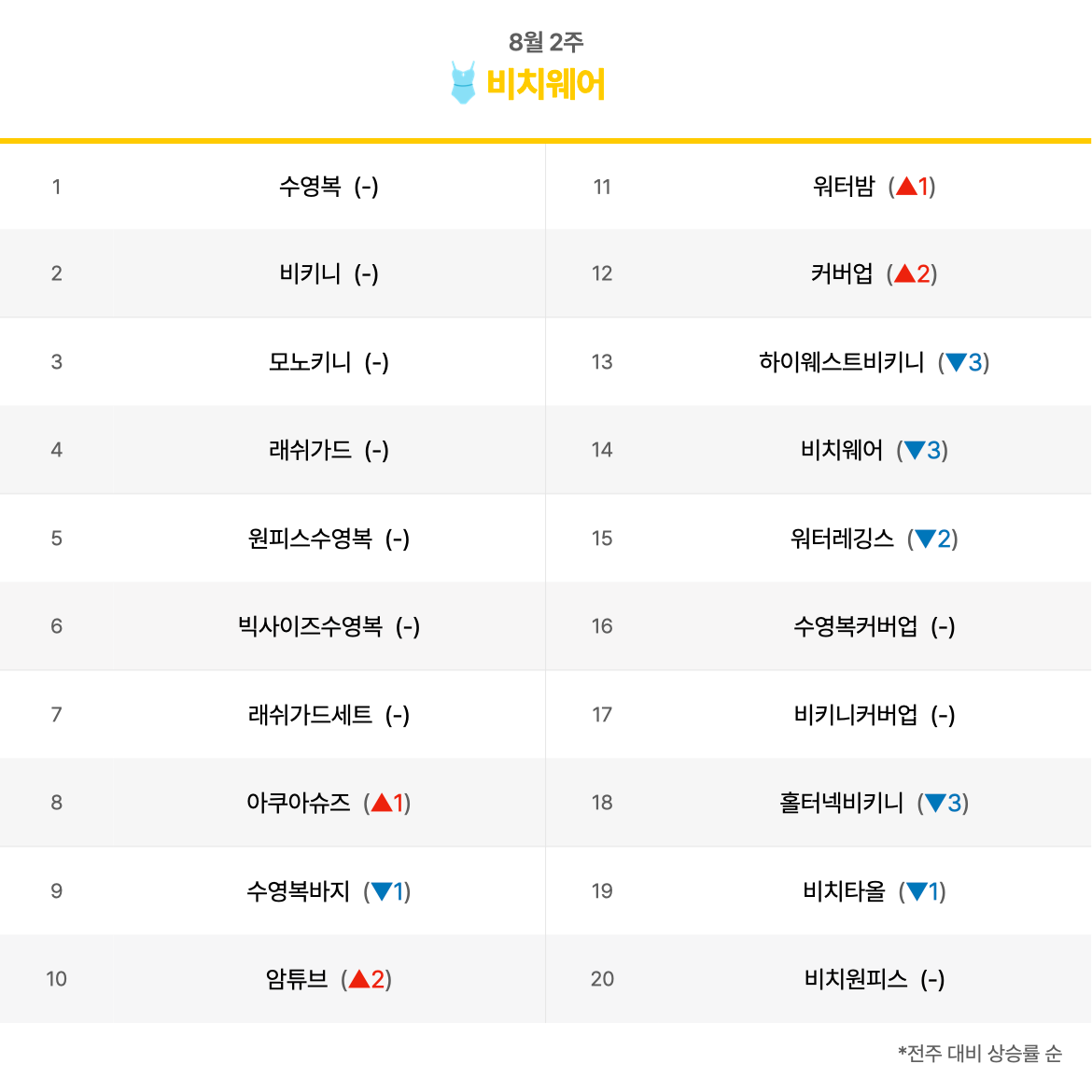The height and width of the screenshot is (1092, 1092).
Task: Select the top-ranked keyword 수영복
Action: point(310,186)
